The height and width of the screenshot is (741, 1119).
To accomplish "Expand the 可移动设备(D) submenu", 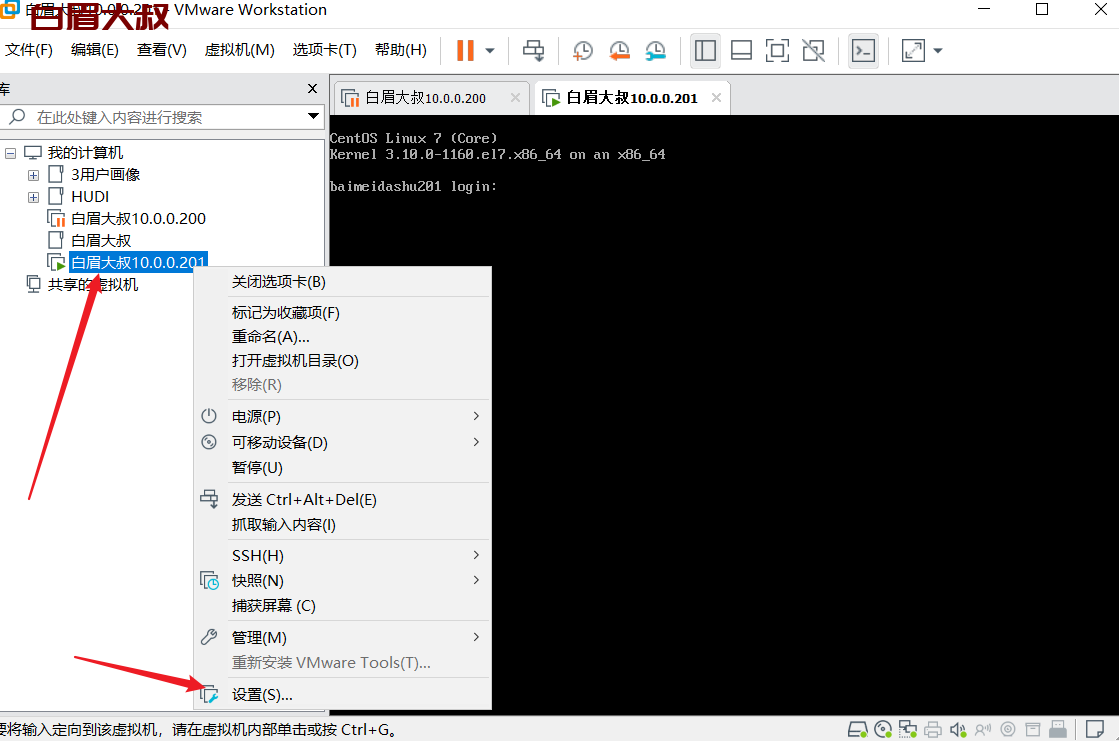I will (343, 442).
